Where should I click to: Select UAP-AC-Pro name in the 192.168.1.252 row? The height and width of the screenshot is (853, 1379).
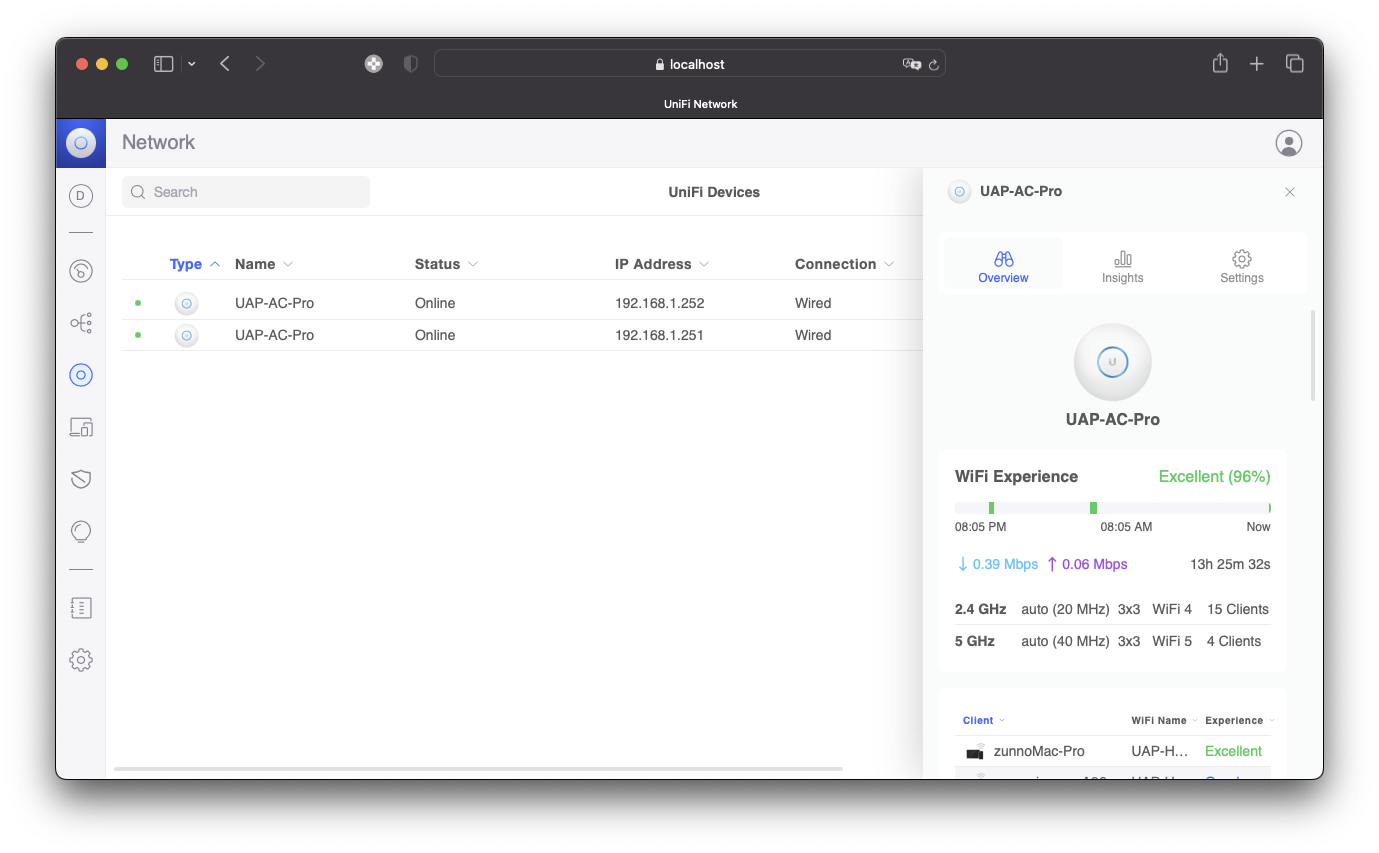coord(274,303)
